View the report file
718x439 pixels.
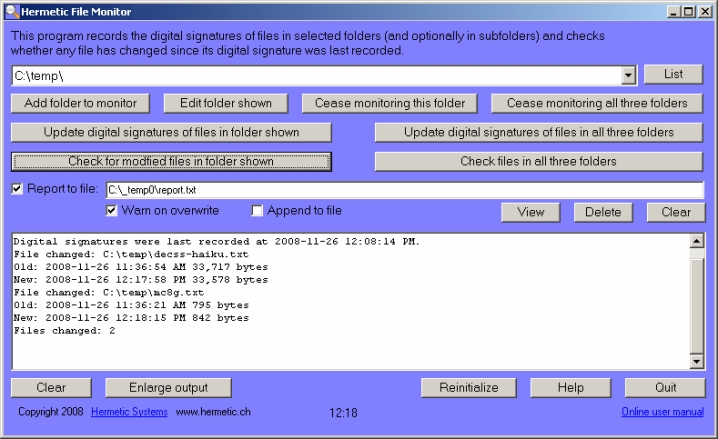tap(530, 212)
